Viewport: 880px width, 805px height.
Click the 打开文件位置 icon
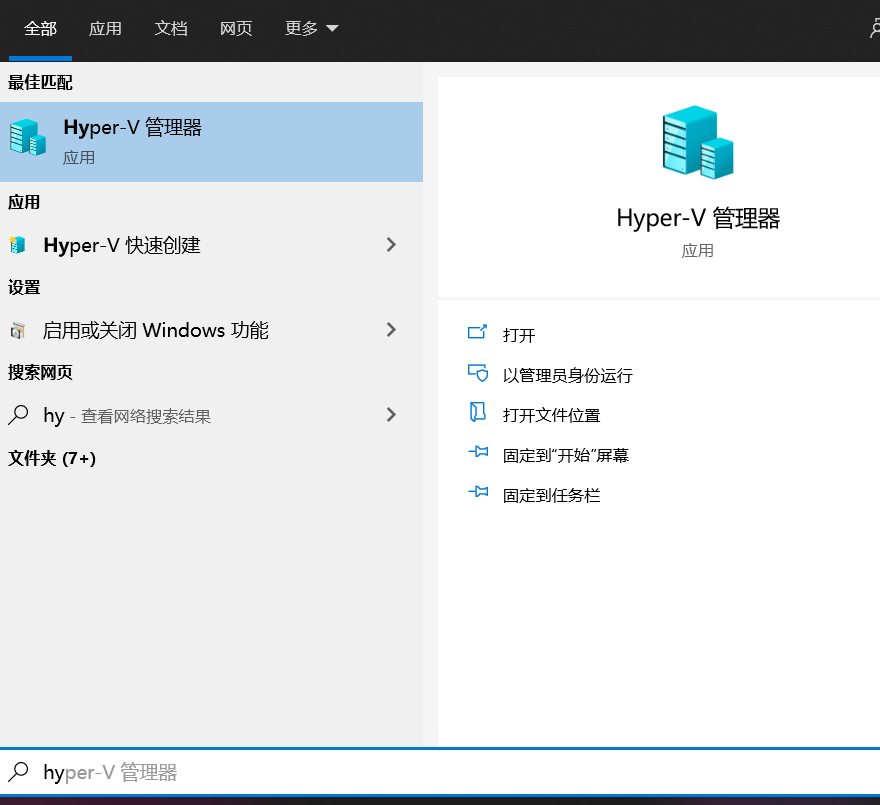click(x=479, y=414)
